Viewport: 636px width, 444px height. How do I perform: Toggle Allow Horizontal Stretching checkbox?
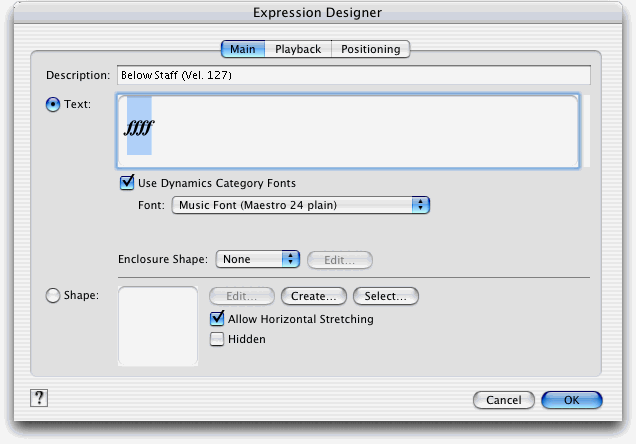click(217, 319)
